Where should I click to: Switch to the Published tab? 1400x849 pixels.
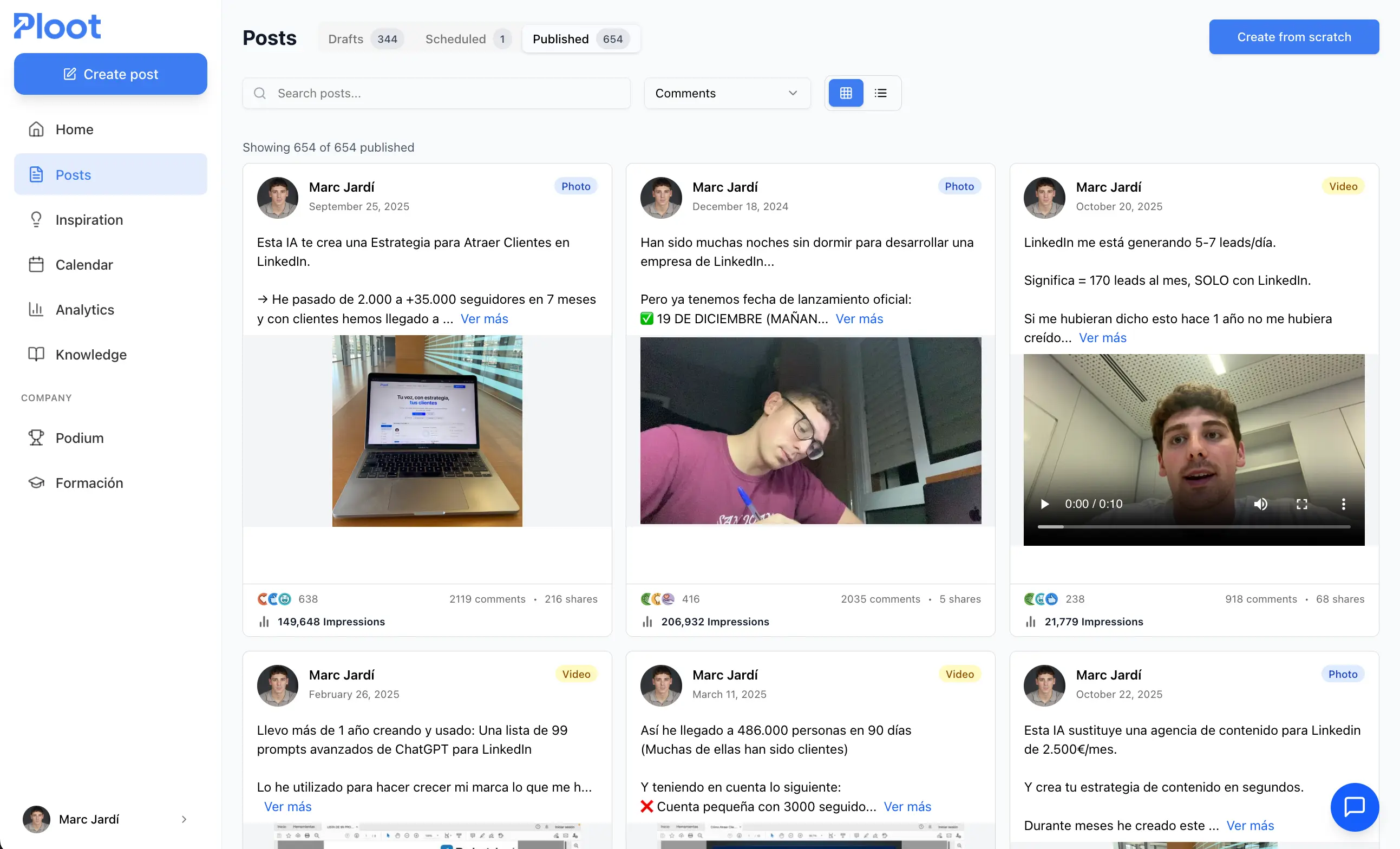[581, 38]
